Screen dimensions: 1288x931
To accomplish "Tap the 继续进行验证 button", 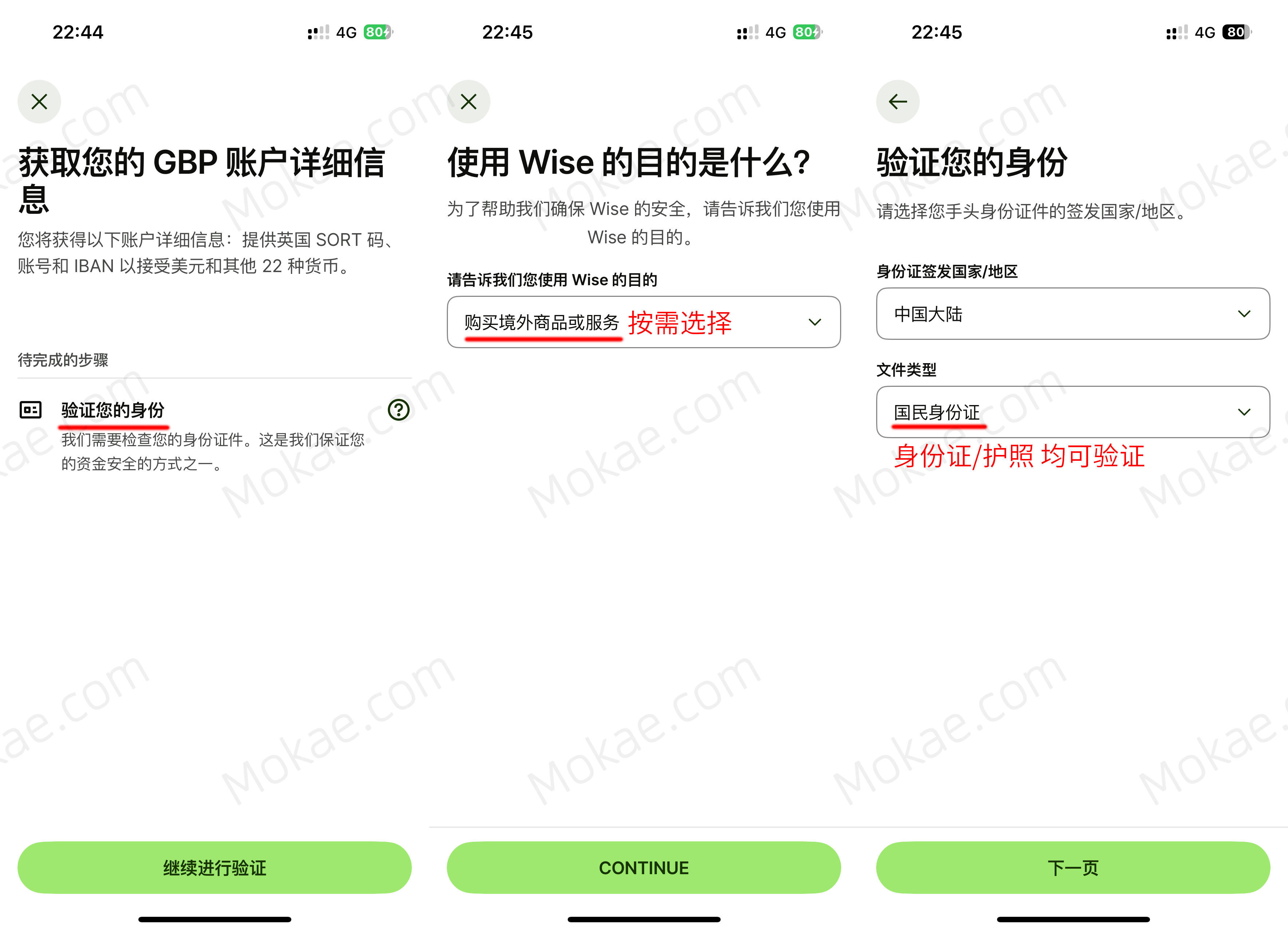I will [215, 867].
